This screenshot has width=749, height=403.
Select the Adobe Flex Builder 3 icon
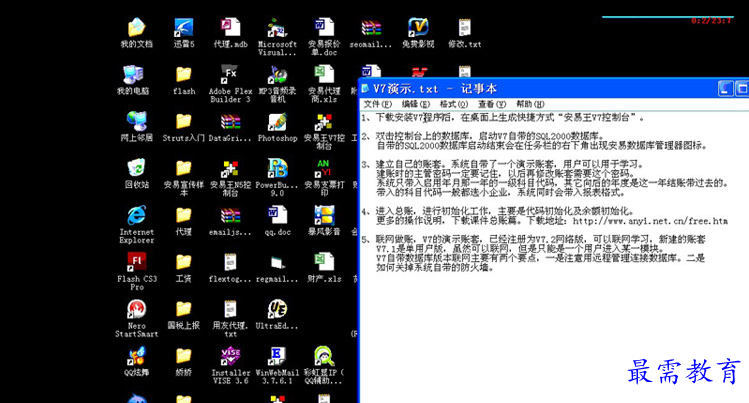[229, 75]
